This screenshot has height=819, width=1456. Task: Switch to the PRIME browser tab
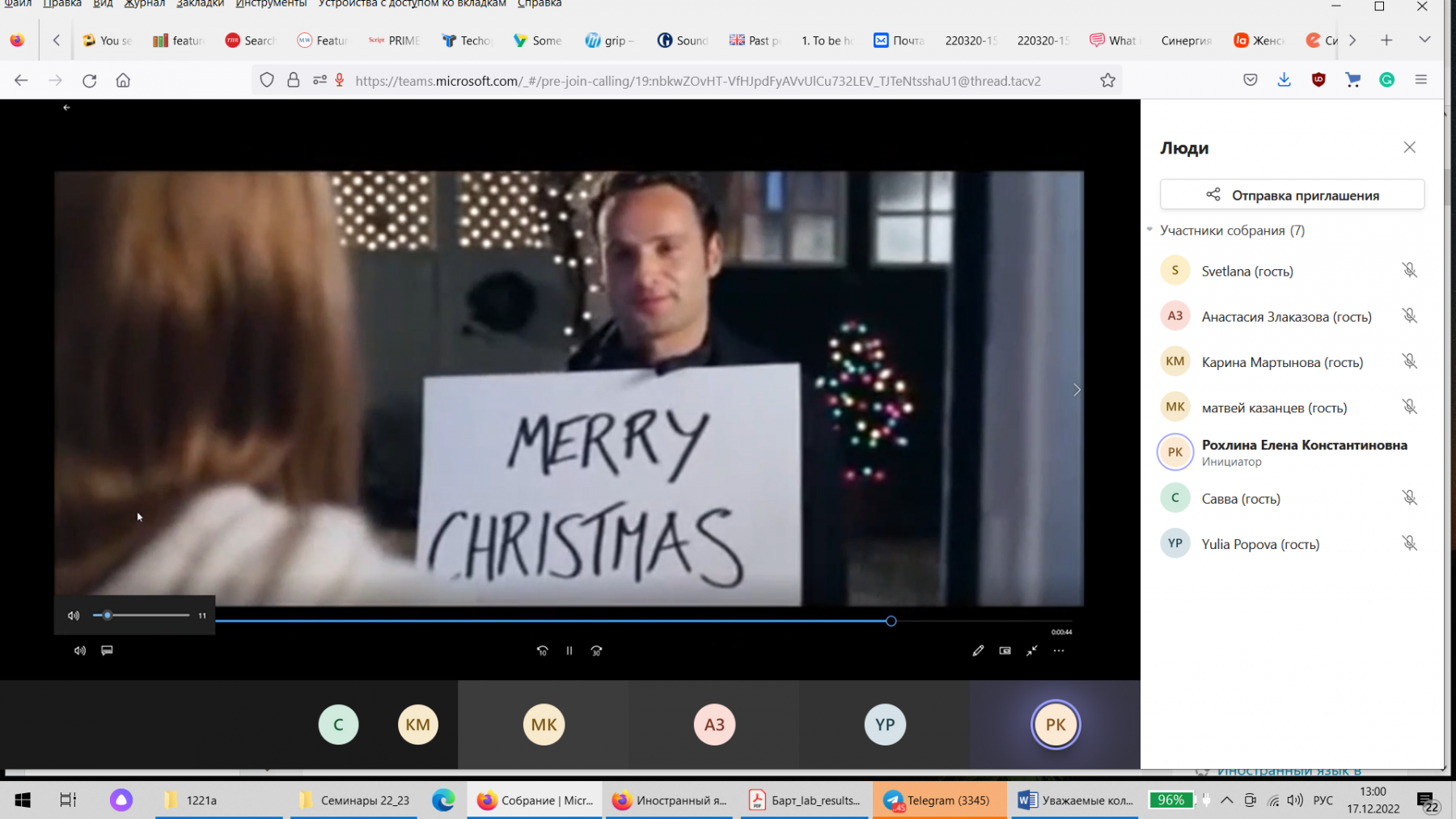coord(395,40)
